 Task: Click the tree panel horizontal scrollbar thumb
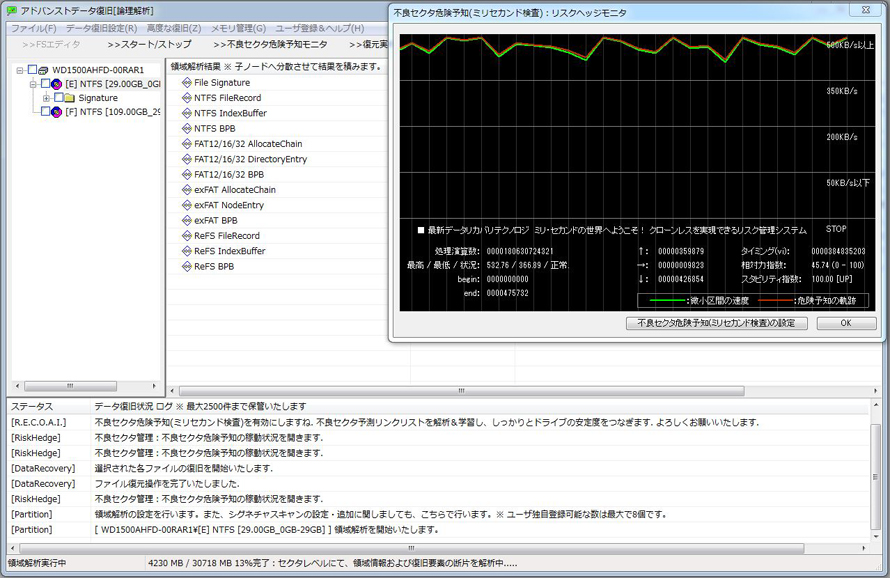click(70, 386)
